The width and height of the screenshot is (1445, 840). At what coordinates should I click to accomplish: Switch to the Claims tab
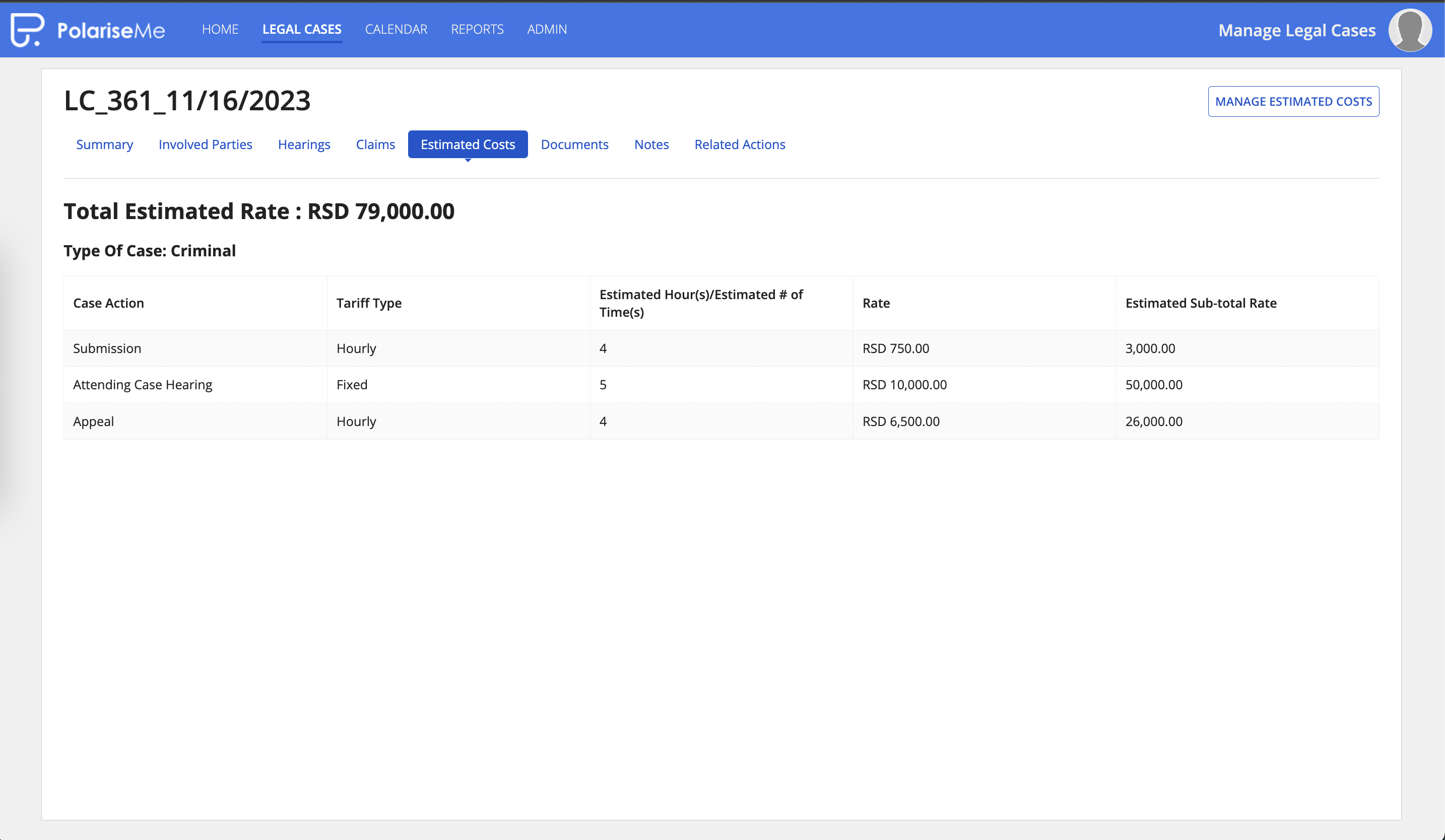pyautogui.click(x=375, y=145)
